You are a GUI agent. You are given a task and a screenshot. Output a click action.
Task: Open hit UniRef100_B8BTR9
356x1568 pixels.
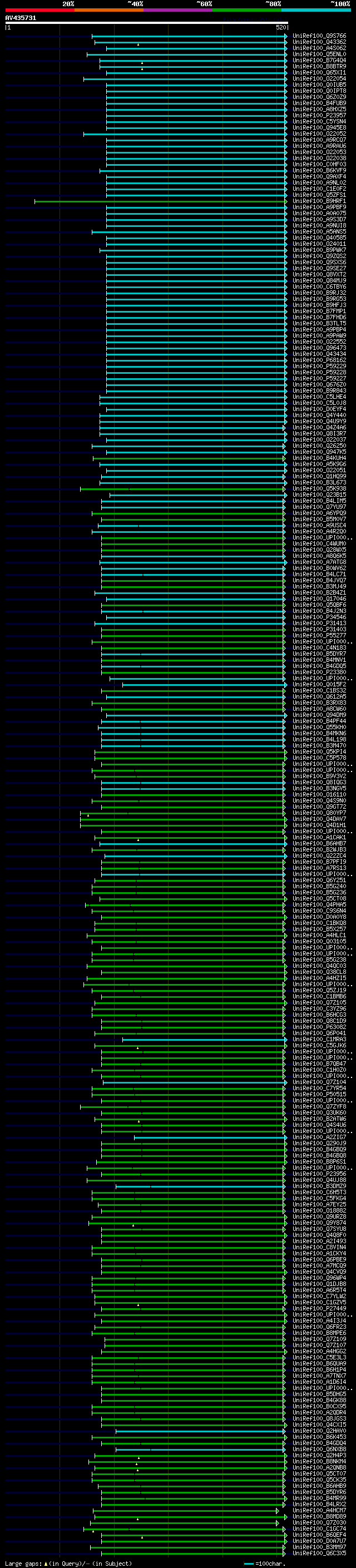pos(319,66)
